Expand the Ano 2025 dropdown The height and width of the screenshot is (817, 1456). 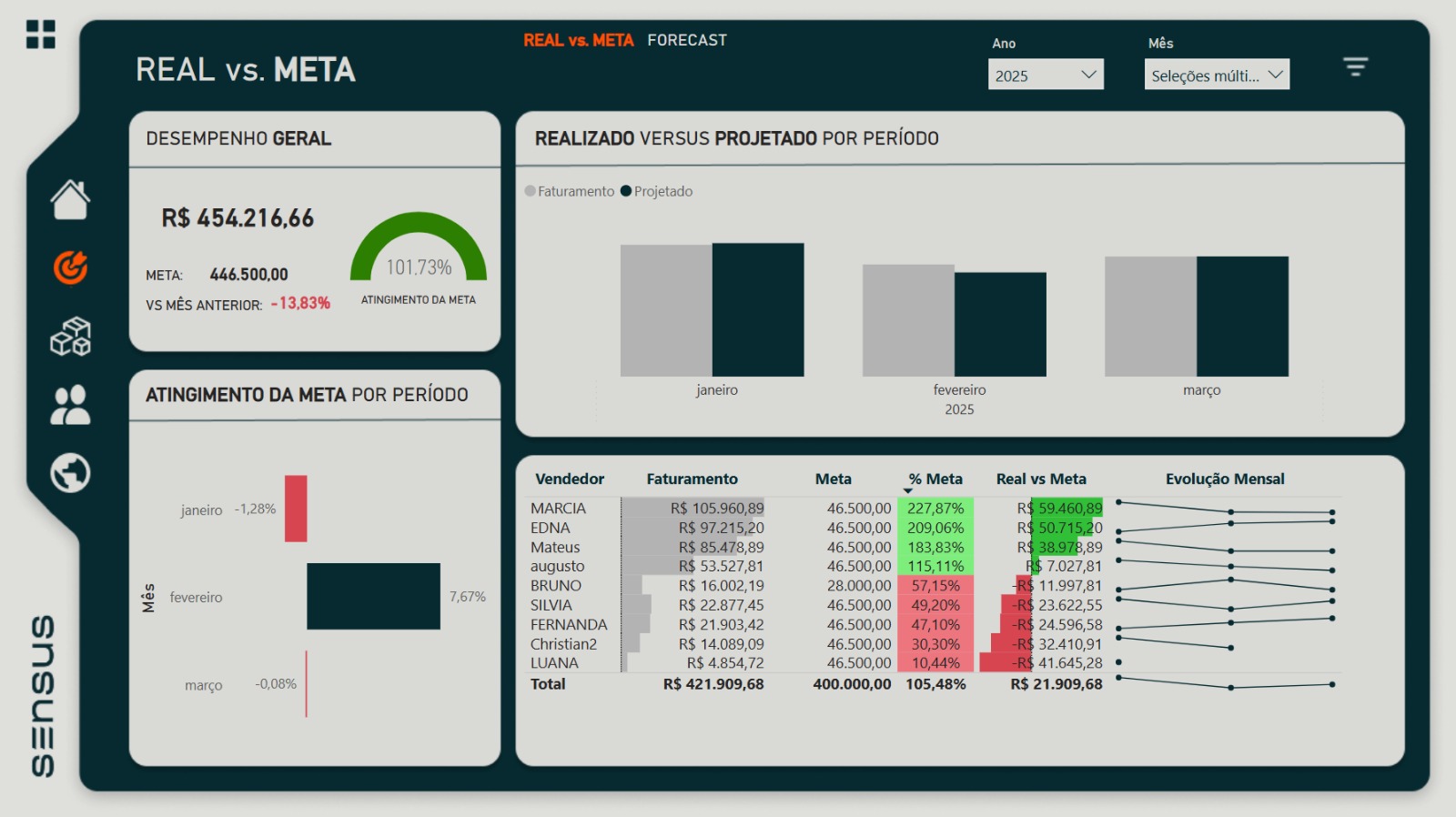click(x=1046, y=75)
